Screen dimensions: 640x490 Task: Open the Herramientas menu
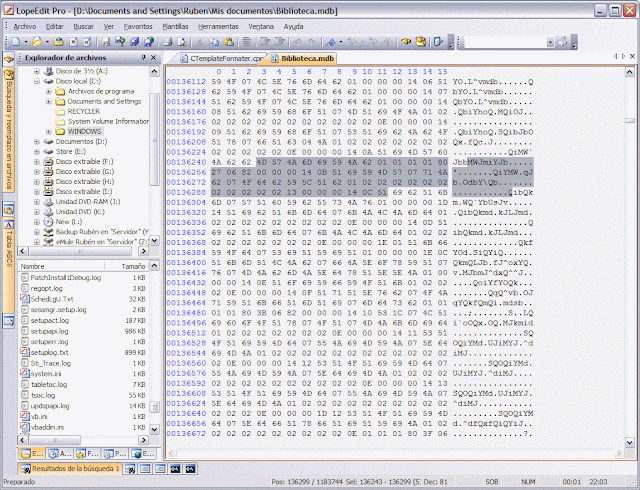tap(218, 27)
